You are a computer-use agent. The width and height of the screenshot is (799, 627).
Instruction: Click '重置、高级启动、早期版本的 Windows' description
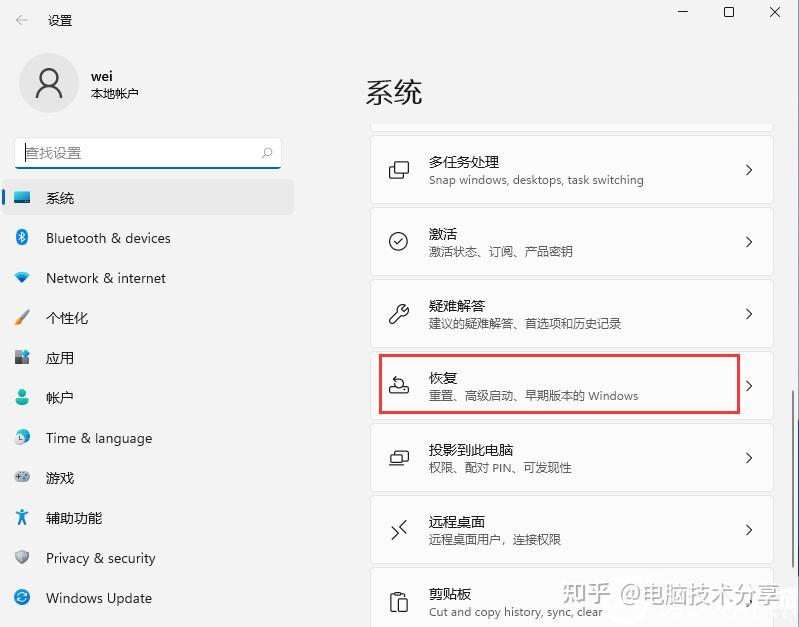[x=533, y=396]
